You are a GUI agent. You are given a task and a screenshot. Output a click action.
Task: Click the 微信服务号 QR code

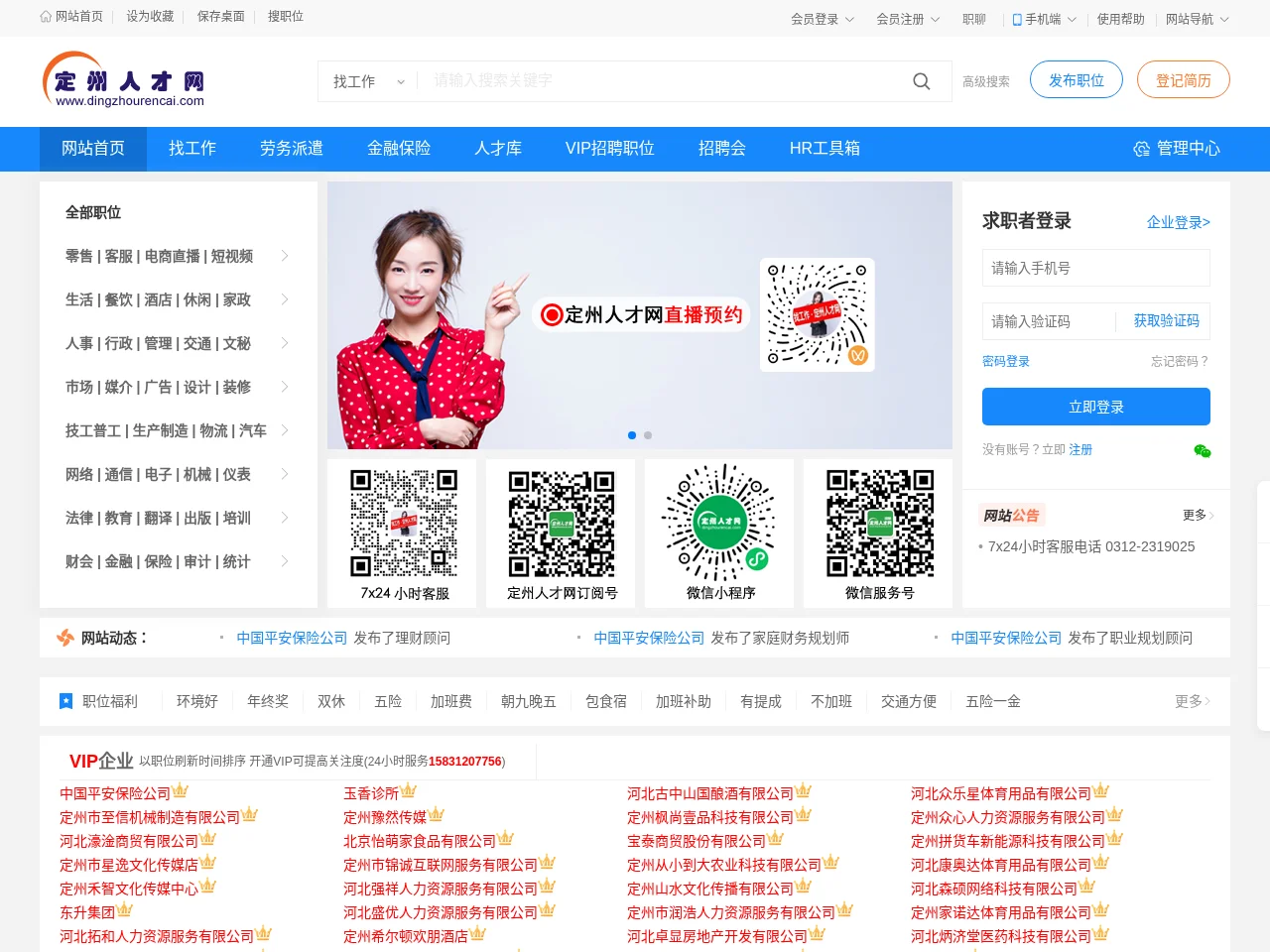879,524
